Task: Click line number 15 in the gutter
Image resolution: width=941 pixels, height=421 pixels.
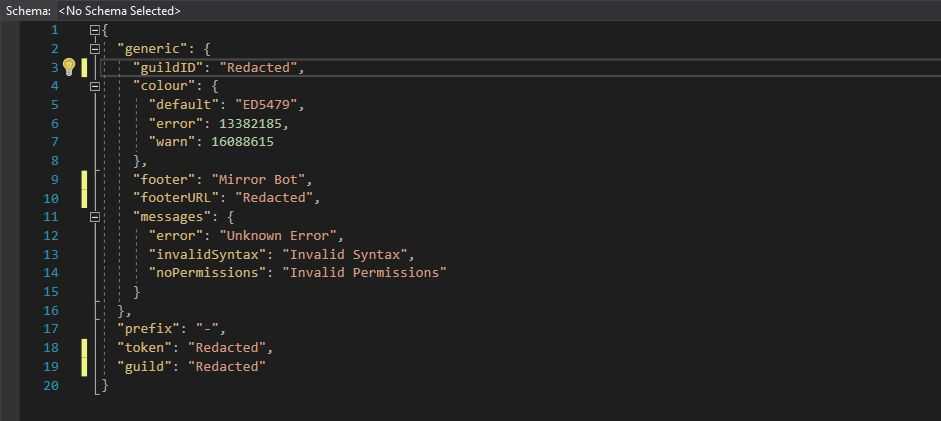Action: pyautogui.click(x=51, y=291)
